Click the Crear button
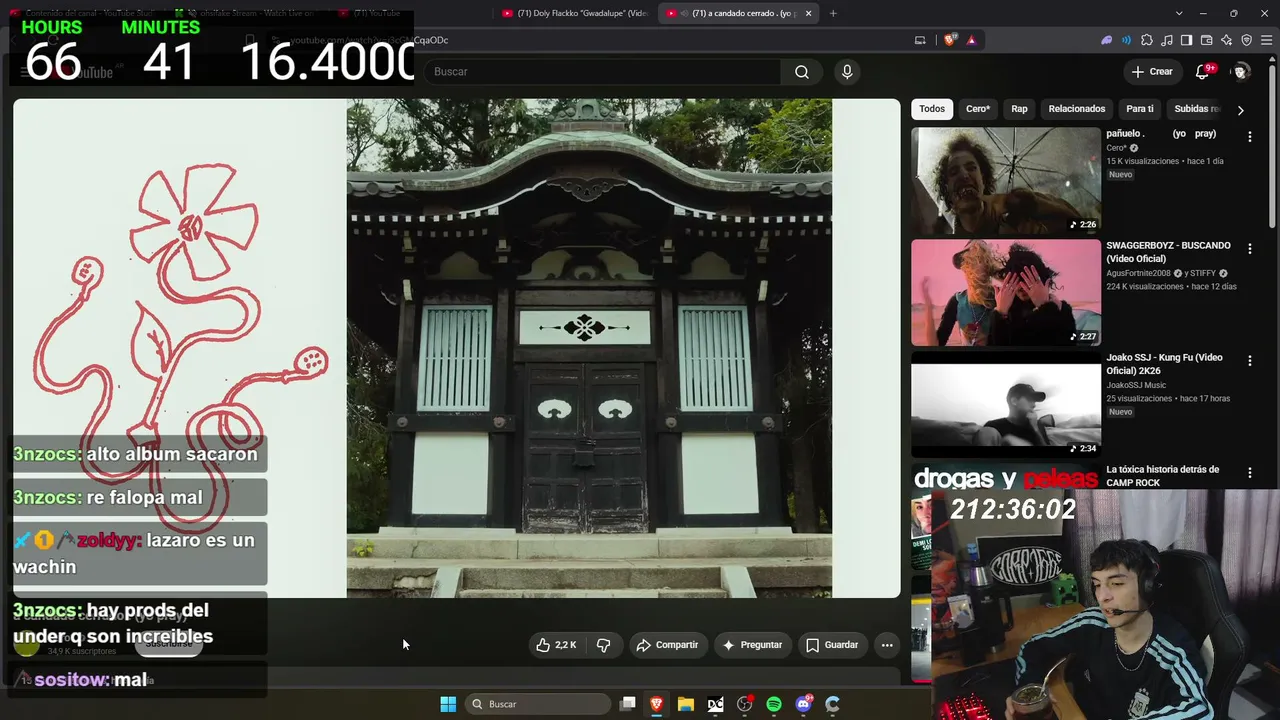This screenshot has width=1280, height=720. coord(1152,72)
